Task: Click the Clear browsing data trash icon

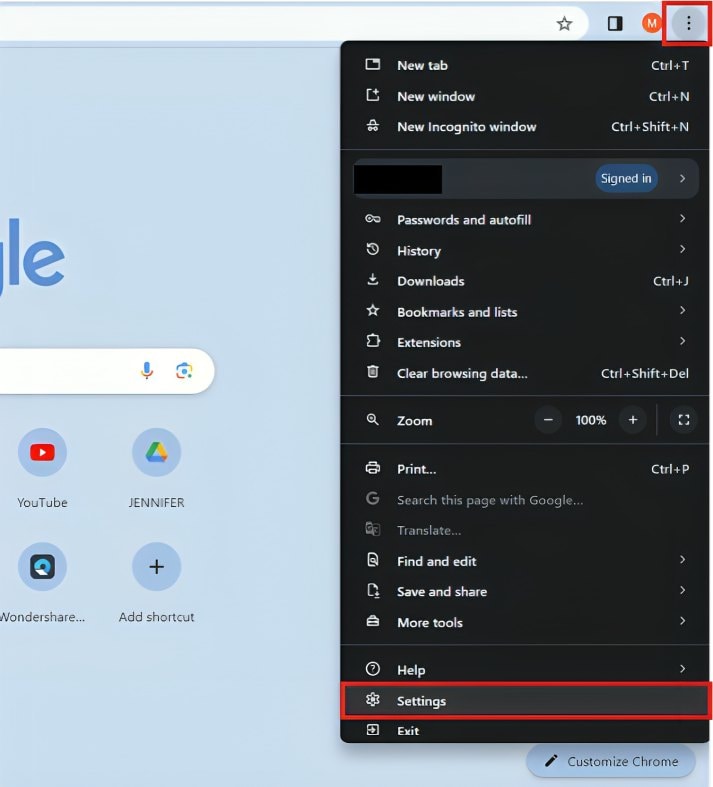Action: coord(373,372)
